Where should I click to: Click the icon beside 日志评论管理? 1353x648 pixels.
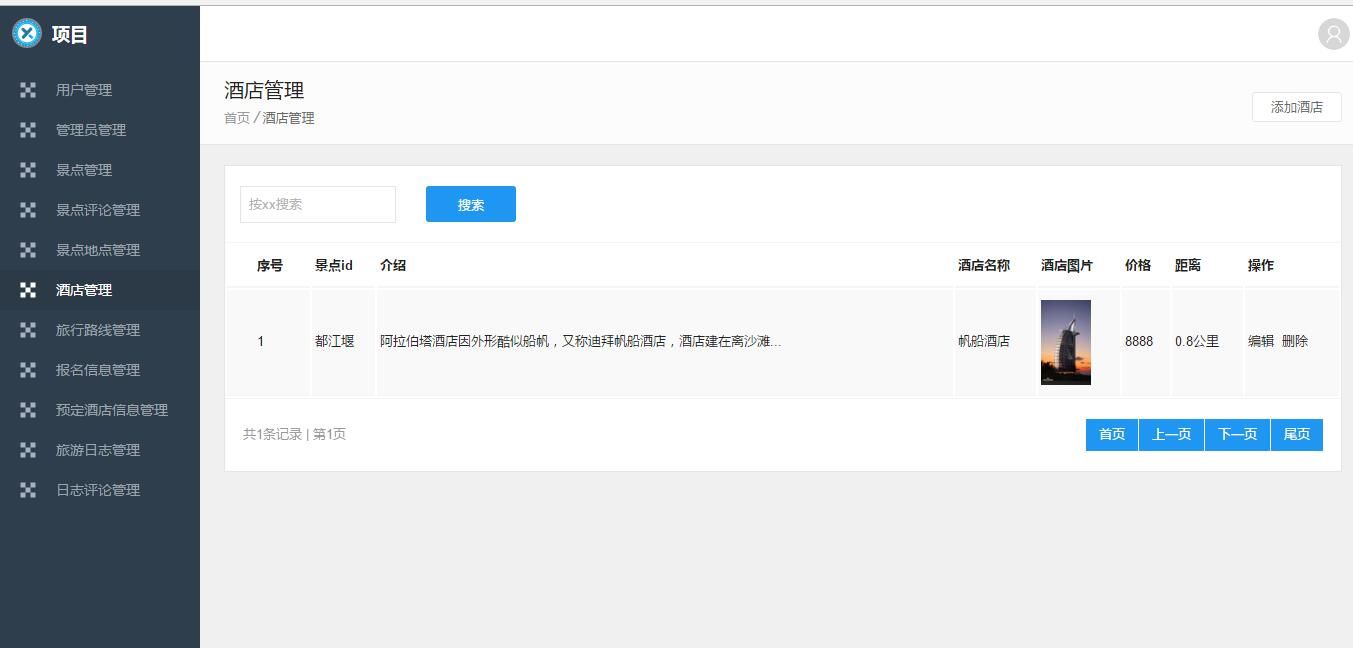click(28, 490)
